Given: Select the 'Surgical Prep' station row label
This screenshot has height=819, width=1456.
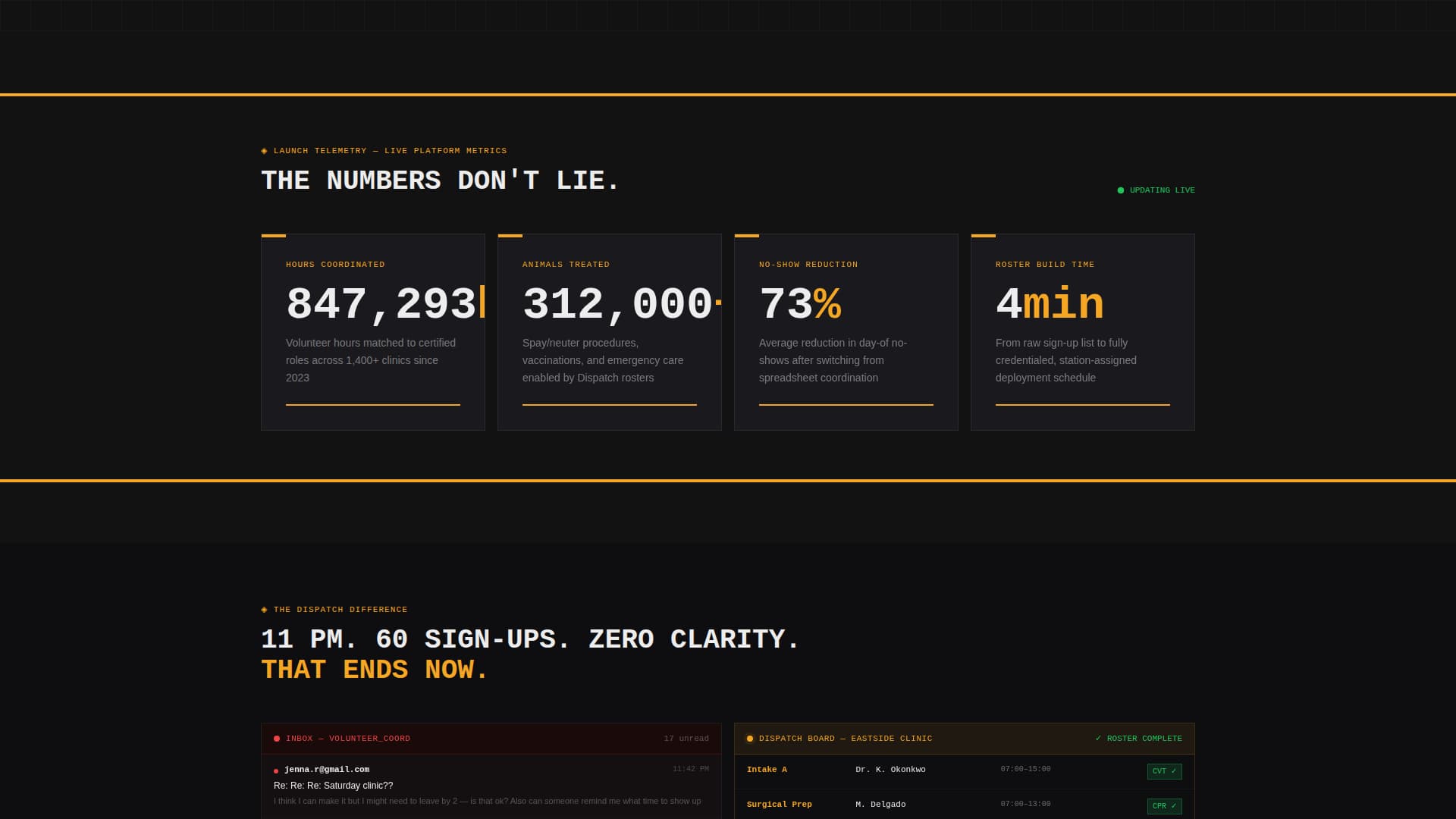Looking at the screenshot, I should pos(780,805).
